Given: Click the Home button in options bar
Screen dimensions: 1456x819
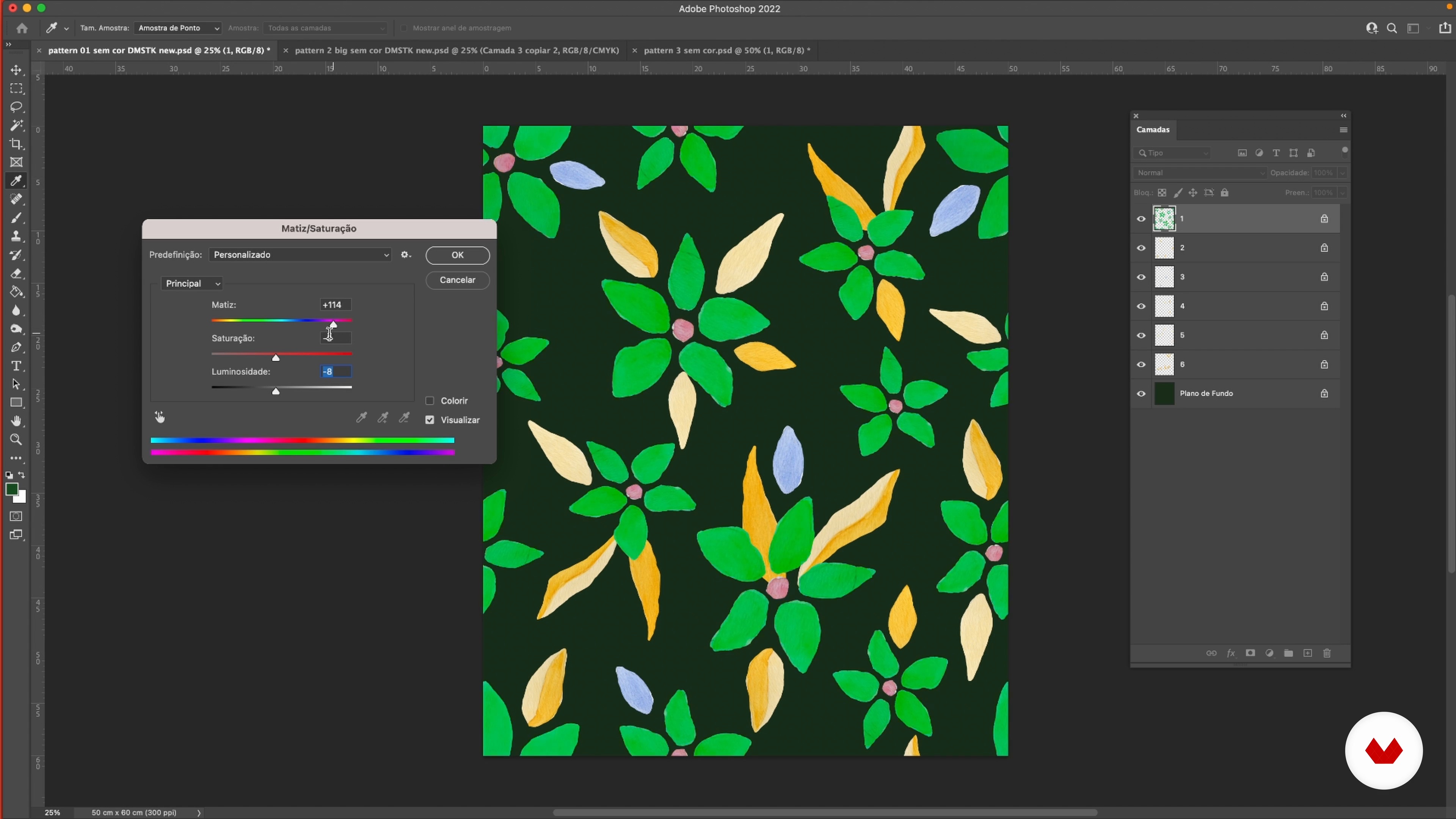Looking at the screenshot, I should click(x=22, y=28).
